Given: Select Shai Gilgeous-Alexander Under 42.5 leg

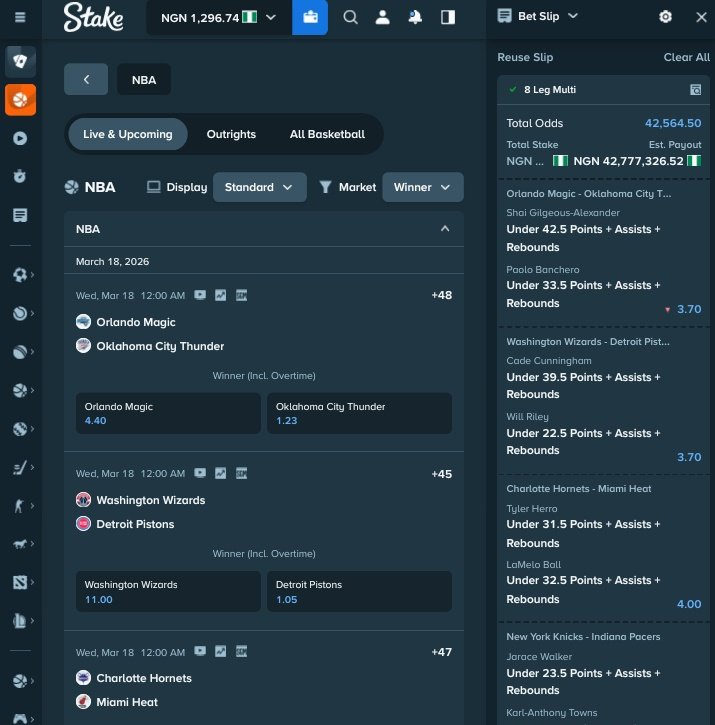Looking at the screenshot, I should click(583, 238).
